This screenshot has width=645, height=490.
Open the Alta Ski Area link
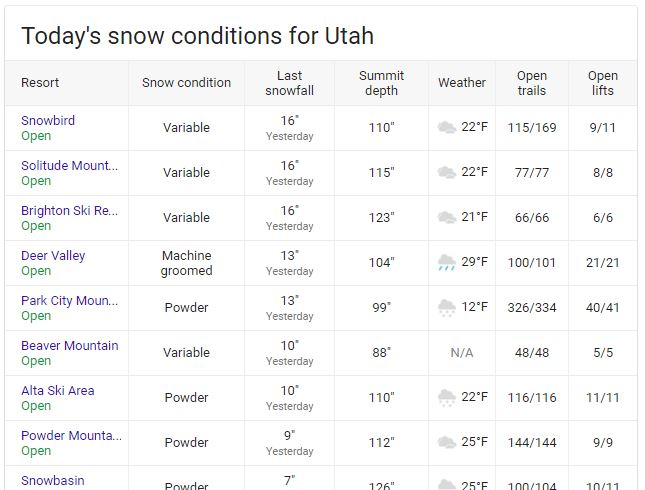[58, 390]
